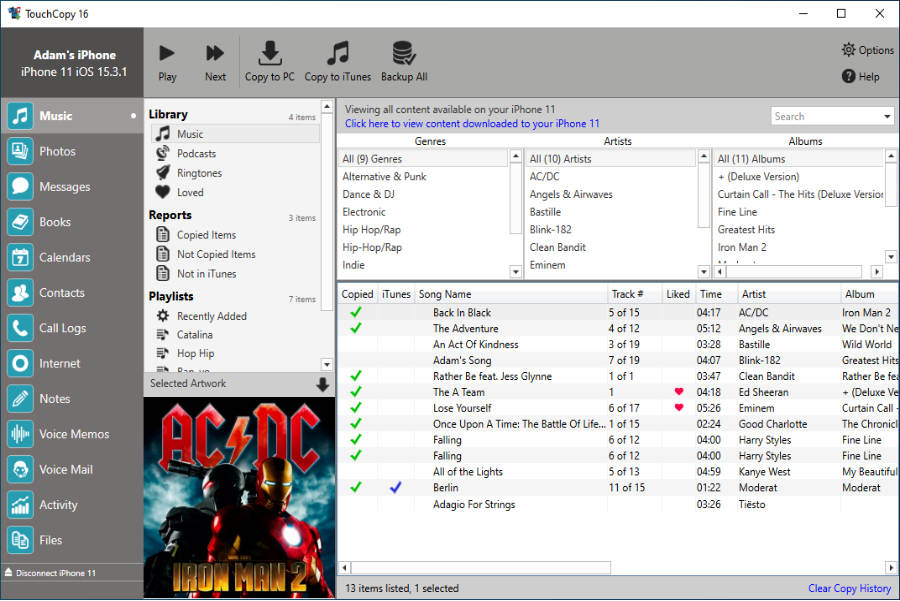Screen dimensions: 900x601
Task: Sort by the Liked column header
Action: pos(678,294)
